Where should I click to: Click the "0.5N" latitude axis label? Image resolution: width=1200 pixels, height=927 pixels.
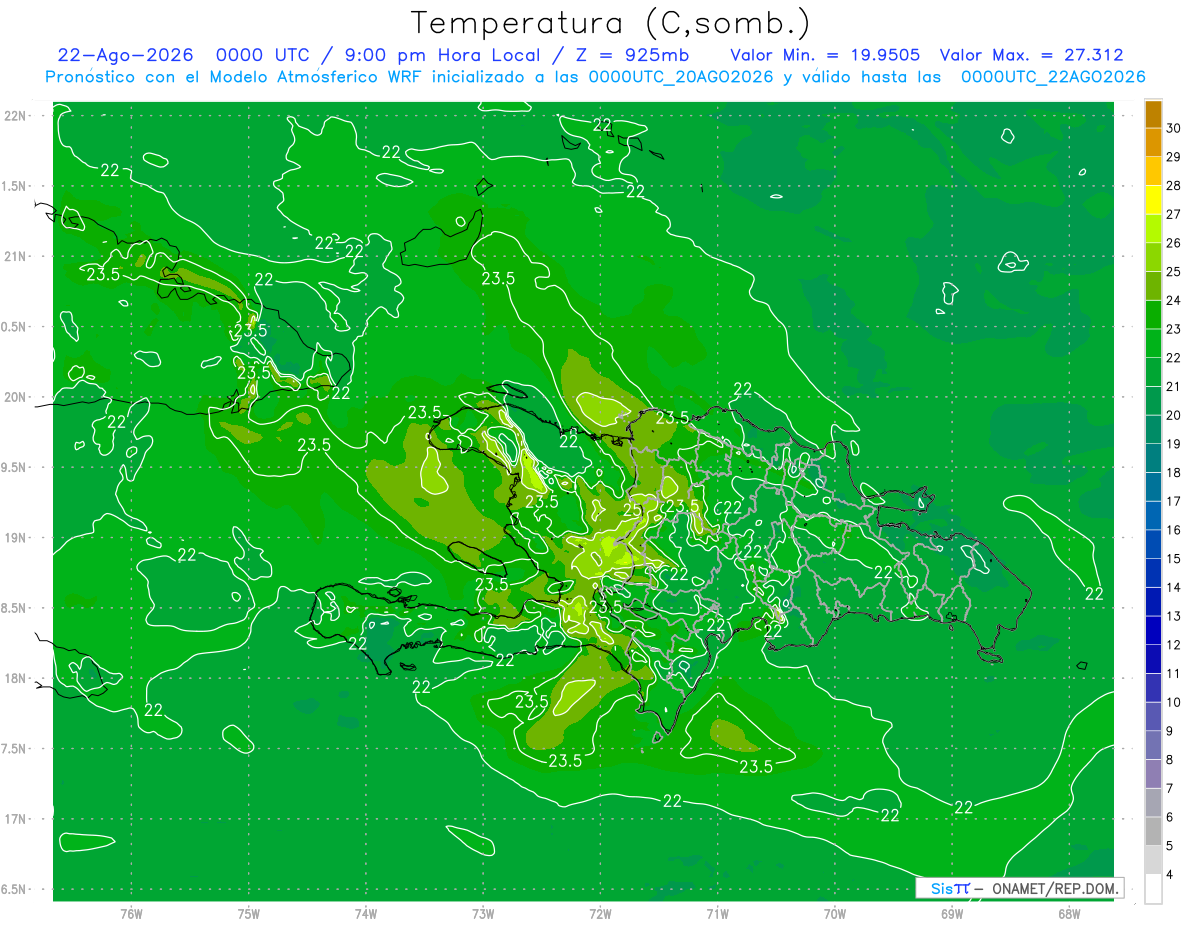tap(16, 327)
